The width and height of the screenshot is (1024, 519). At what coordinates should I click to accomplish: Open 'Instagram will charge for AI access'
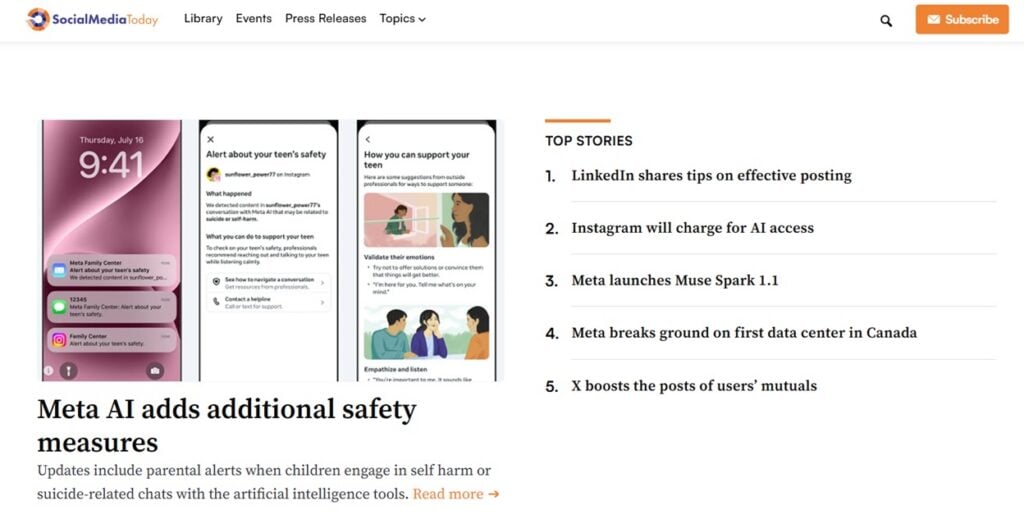pyautogui.click(x=692, y=228)
